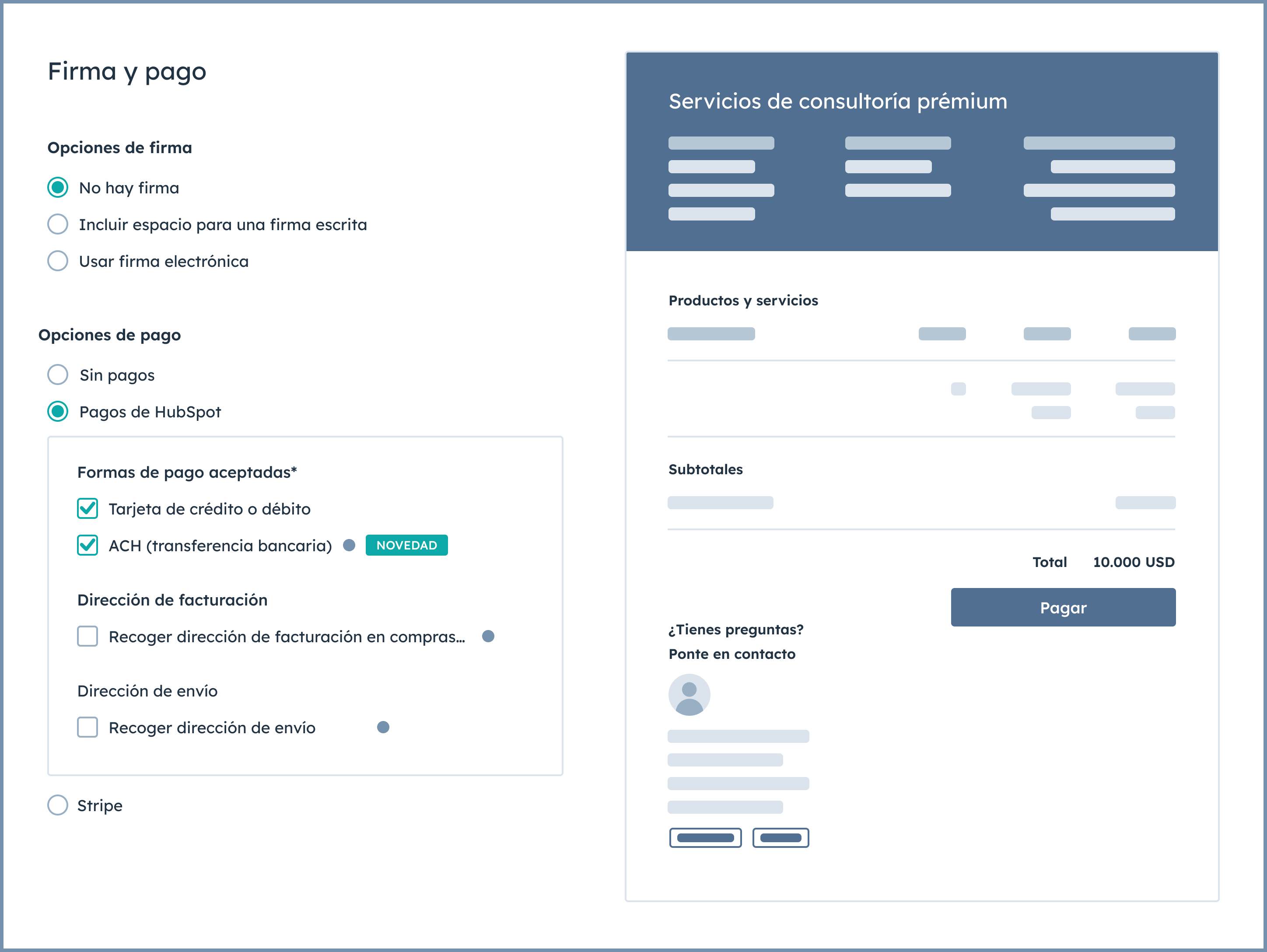Click info dot beside billing address checkbox
Screen dimensions: 1267x952
pos(488,636)
